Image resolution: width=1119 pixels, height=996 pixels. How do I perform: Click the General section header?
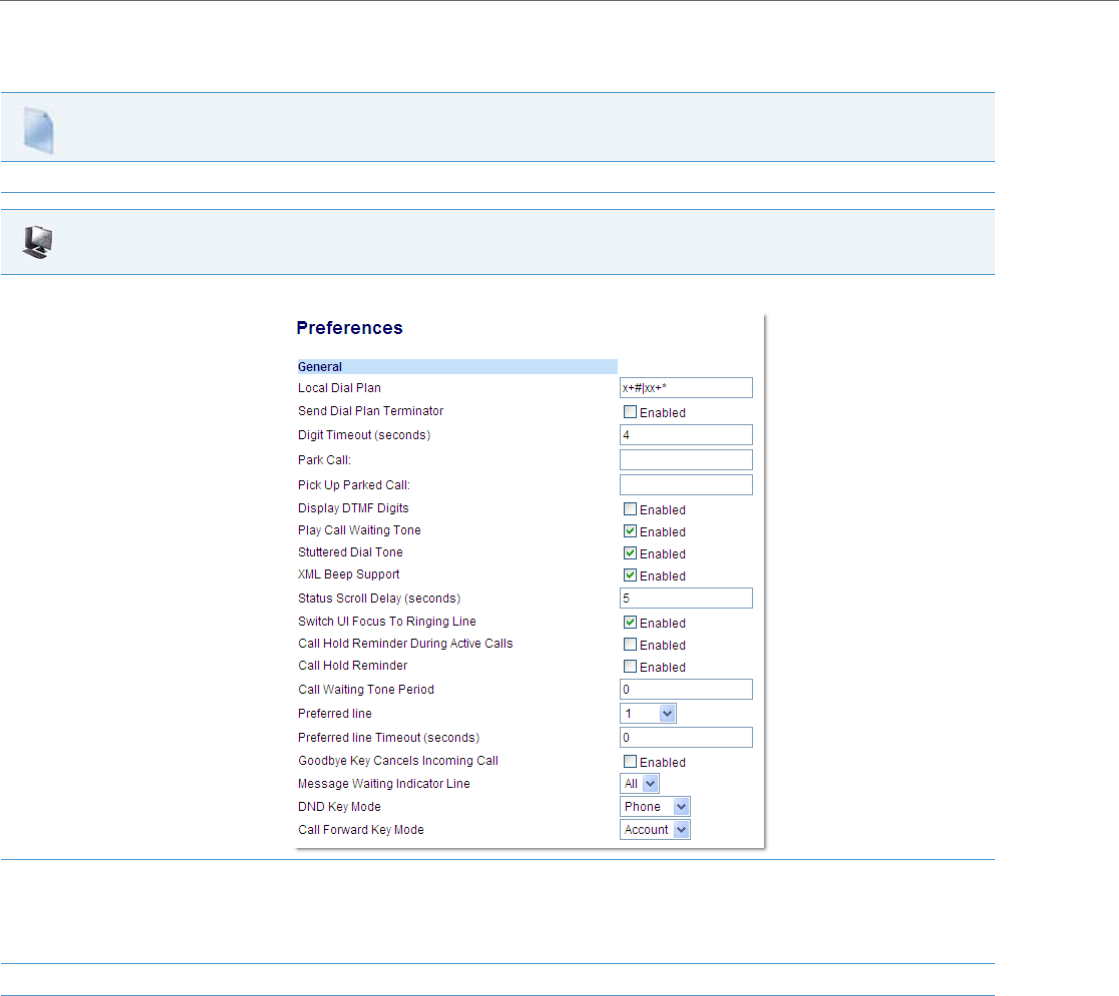coord(457,367)
